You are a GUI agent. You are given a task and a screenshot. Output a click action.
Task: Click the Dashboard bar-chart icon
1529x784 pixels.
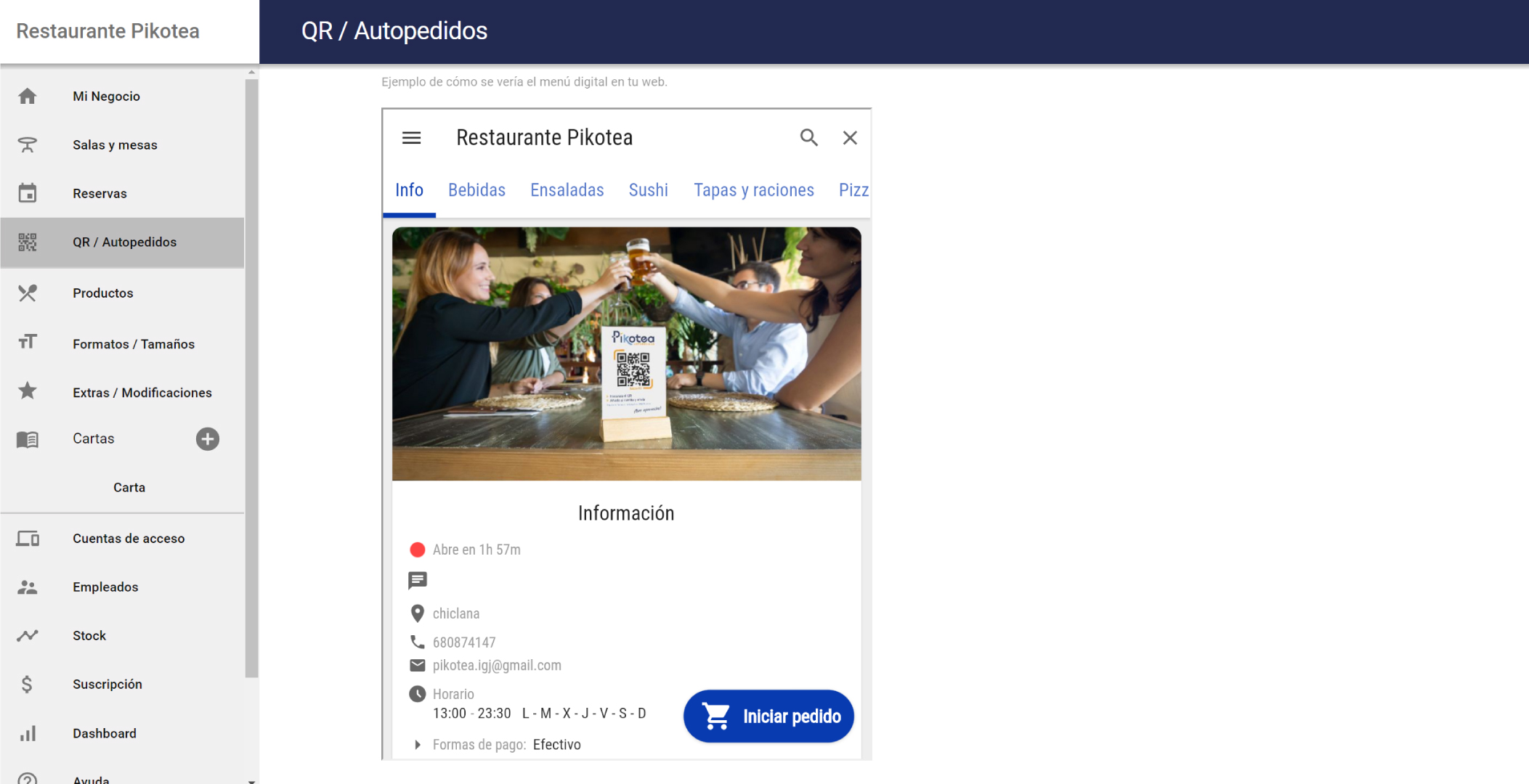point(28,733)
